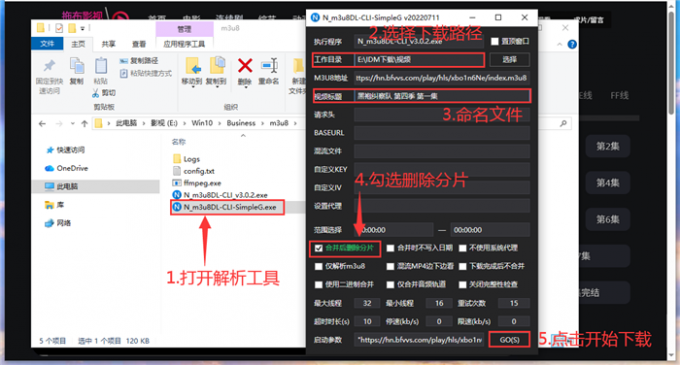Click the Manage (管理) contextual tab

[x=184, y=29]
